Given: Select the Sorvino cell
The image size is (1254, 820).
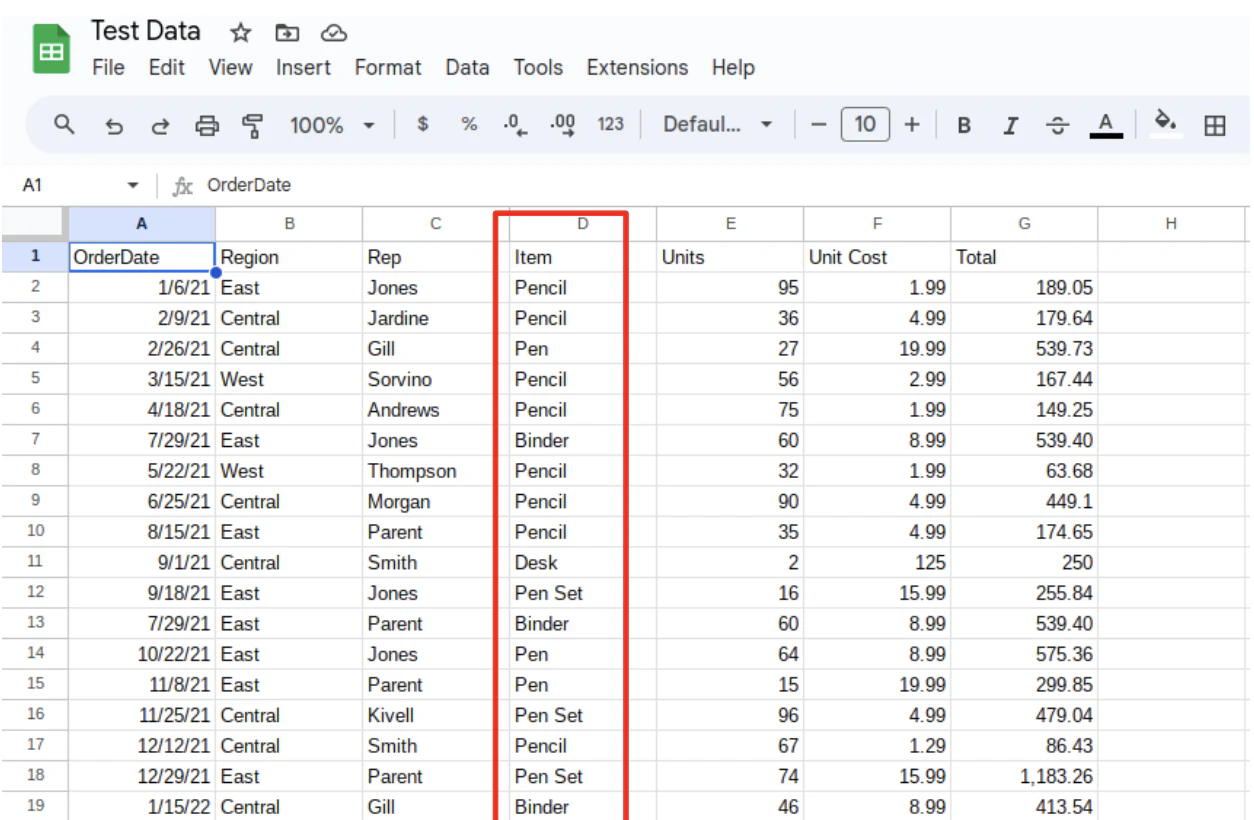Looking at the screenshot, I should pyautogui.click(x=436, y=379).
